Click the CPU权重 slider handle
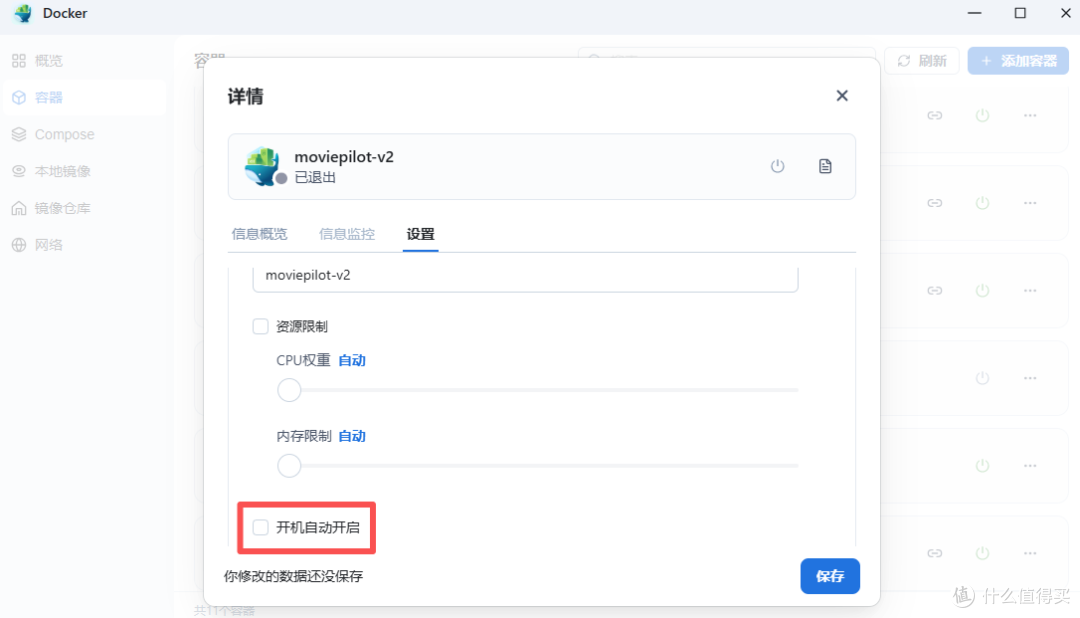1080x618 pixels. point(289,390)
